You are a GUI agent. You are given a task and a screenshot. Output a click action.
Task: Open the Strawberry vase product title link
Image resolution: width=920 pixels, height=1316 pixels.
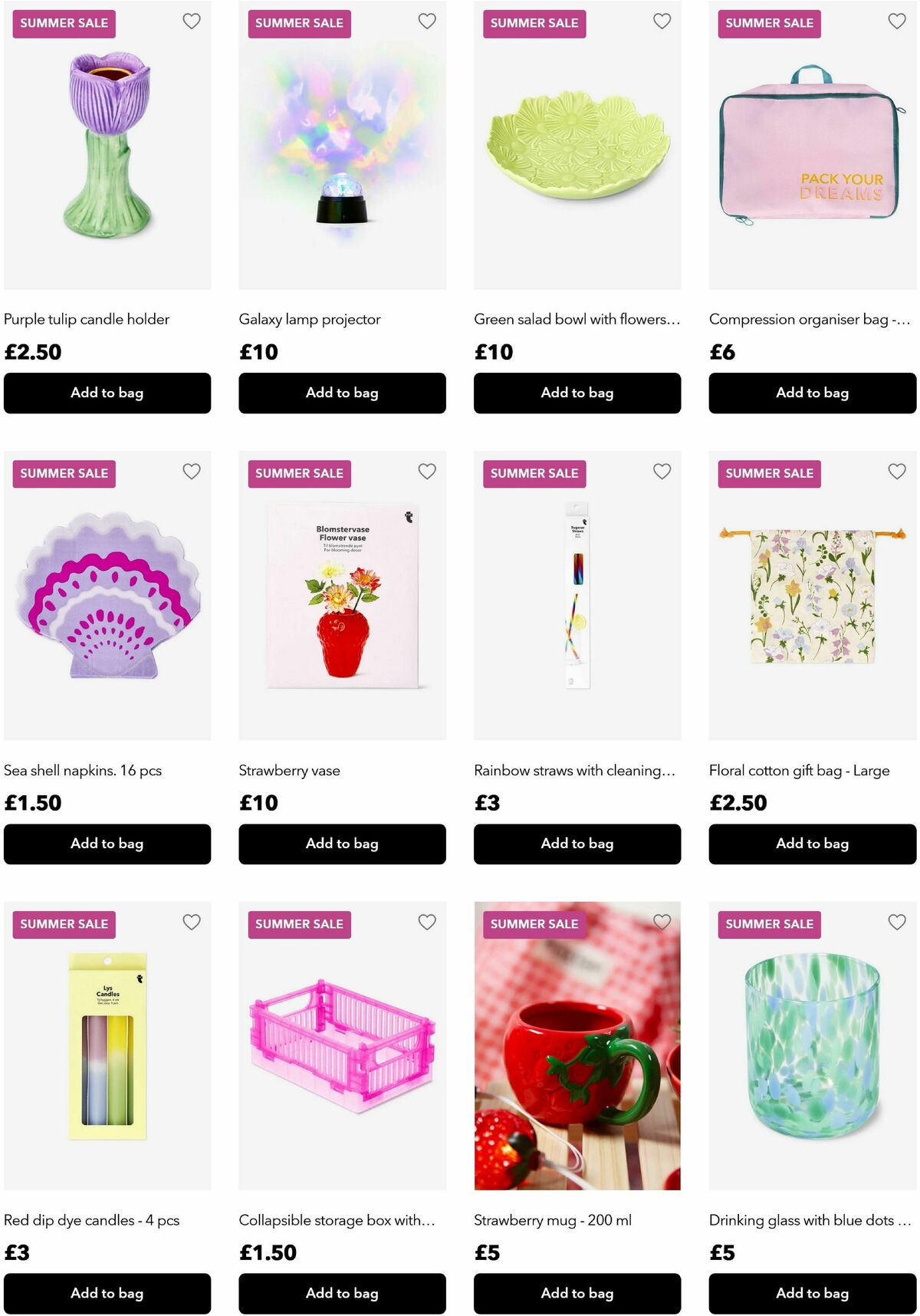click(x=289, y=770)
